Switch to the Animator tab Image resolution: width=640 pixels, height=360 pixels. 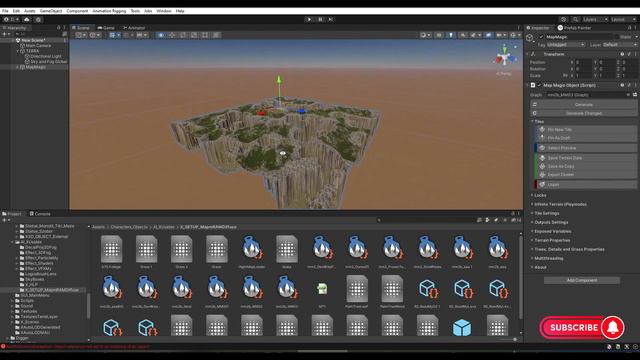pyautogui.click(x=134, y=28)
